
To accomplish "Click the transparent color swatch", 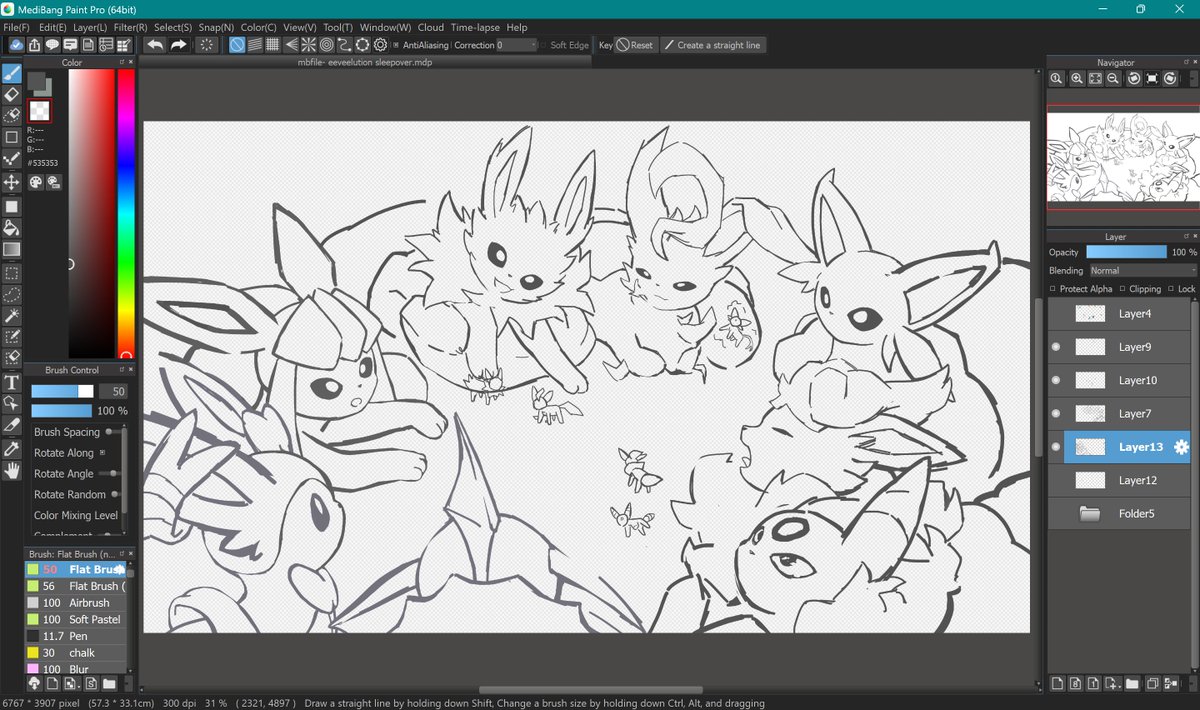I will [x=39, y=111].
